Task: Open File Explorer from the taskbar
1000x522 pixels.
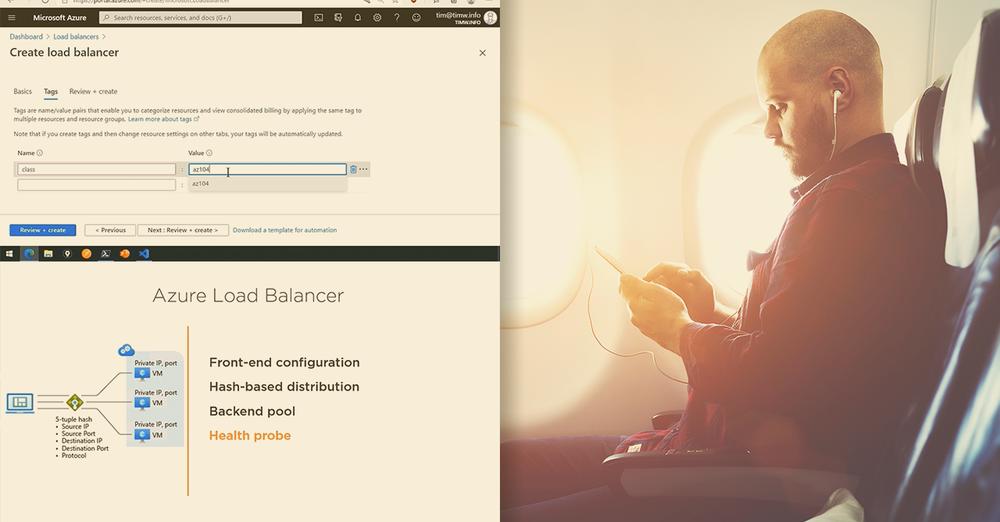Action: coord(48,254)
